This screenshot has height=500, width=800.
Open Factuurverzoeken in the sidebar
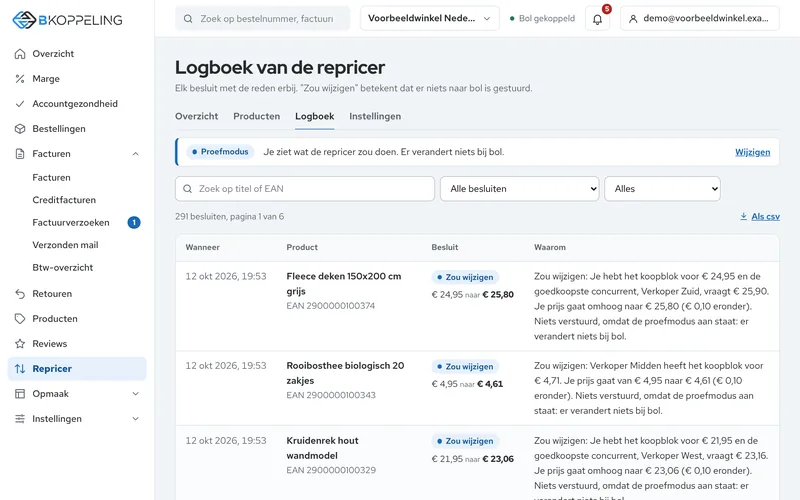[x=71, y=222]
